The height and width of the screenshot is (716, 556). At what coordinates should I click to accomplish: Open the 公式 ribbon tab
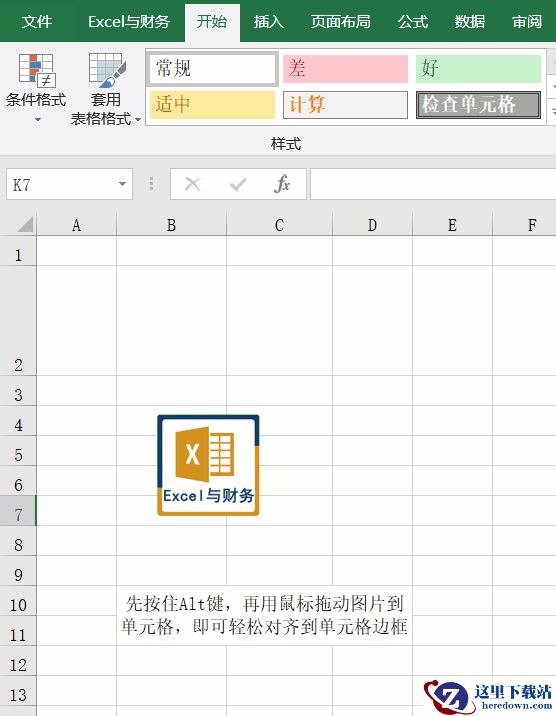tap(413, 21)
